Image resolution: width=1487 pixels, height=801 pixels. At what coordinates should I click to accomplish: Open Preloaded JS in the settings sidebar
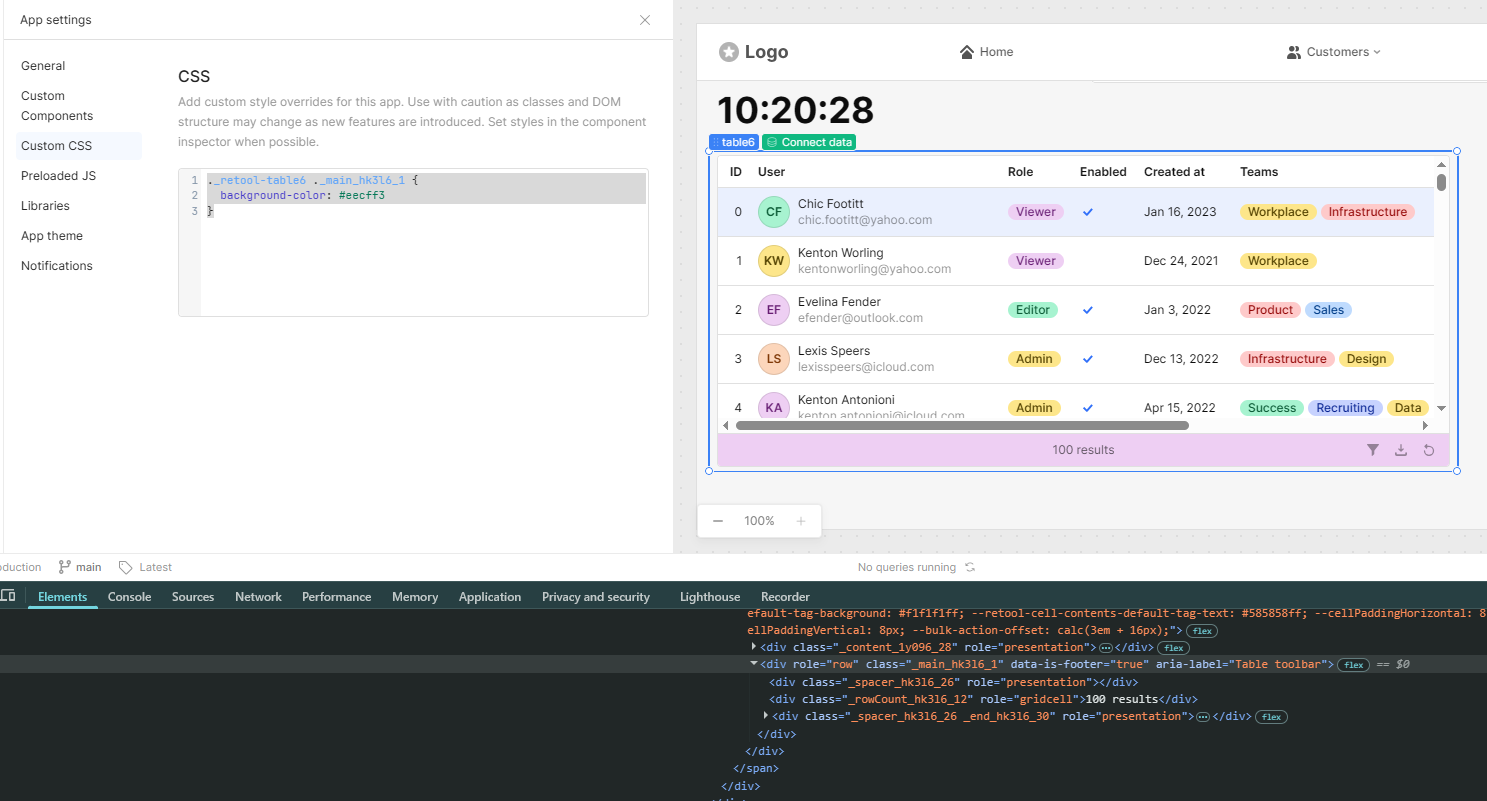pos(58,176)
